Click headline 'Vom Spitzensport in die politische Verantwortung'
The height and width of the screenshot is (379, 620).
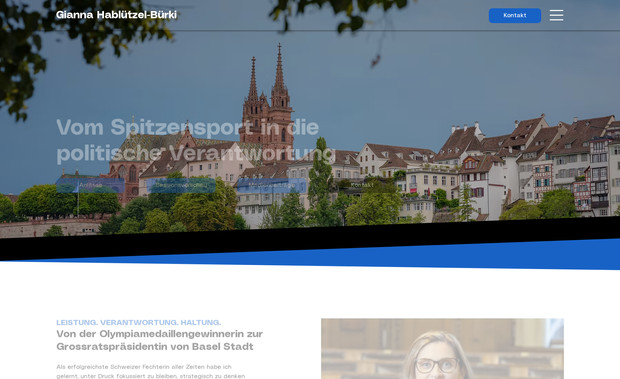(x=196, y=140)
